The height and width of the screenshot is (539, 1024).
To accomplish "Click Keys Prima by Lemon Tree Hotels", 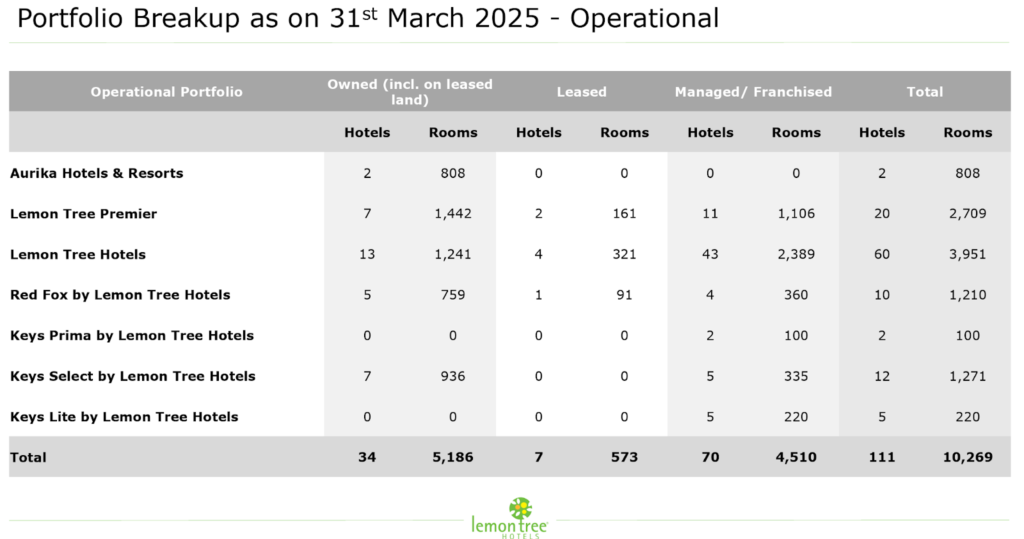I will tap(132, 336).
